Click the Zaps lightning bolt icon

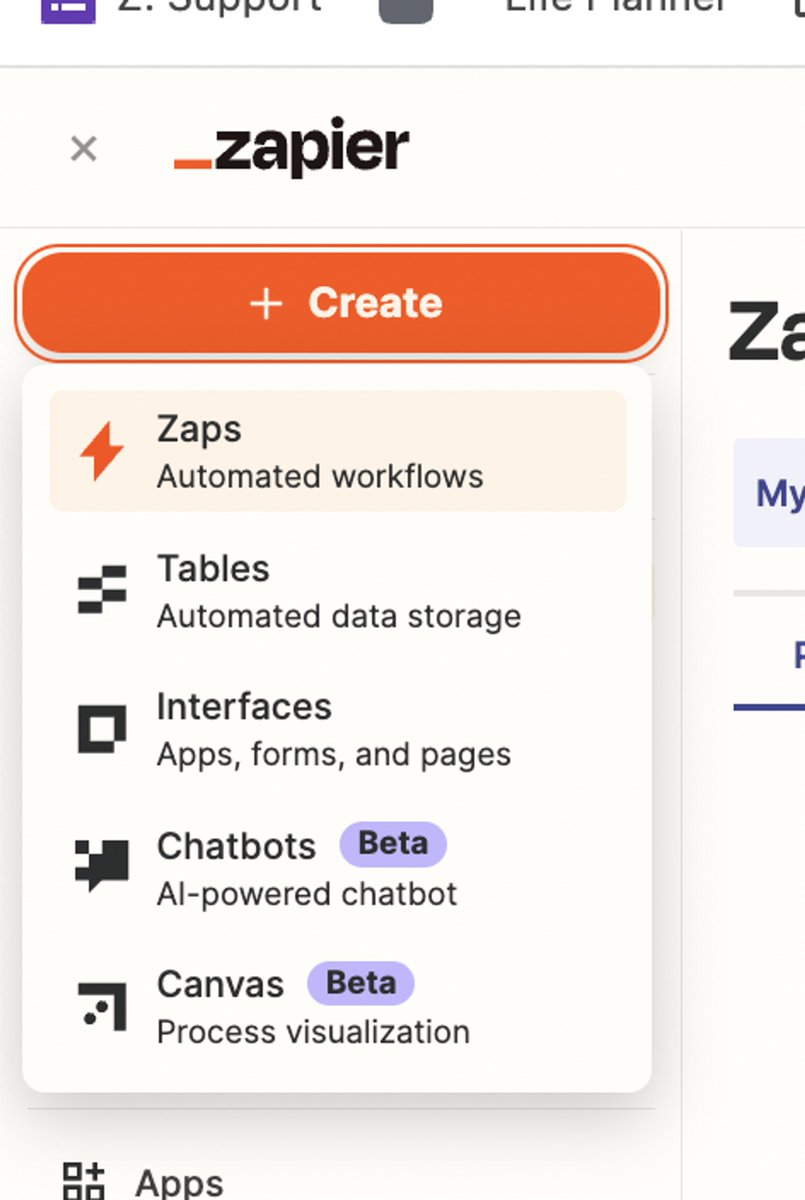pyautogui.click(x=102, y=451)
